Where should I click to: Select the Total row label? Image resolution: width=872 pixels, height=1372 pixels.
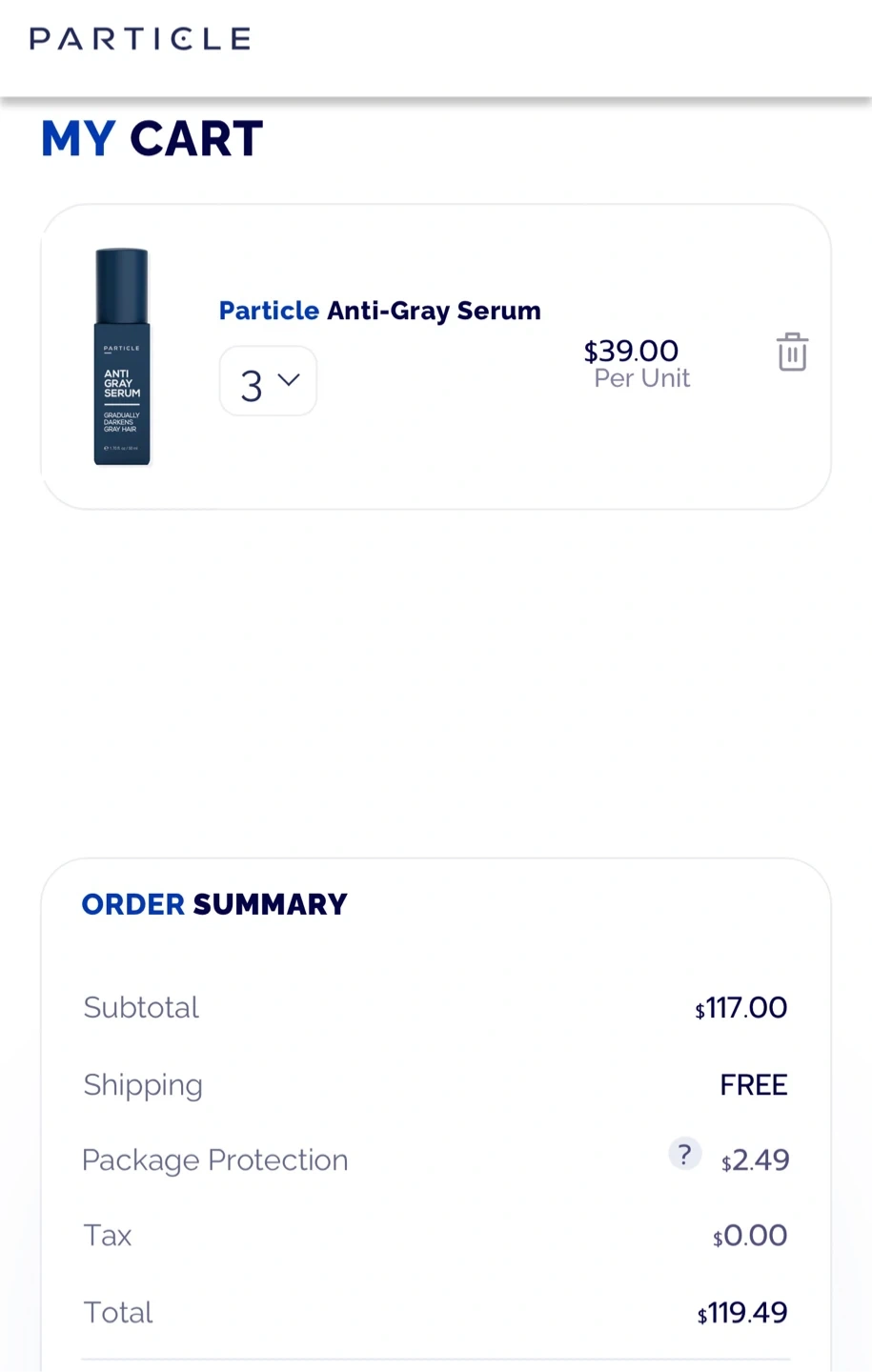tap(118, 1313)
